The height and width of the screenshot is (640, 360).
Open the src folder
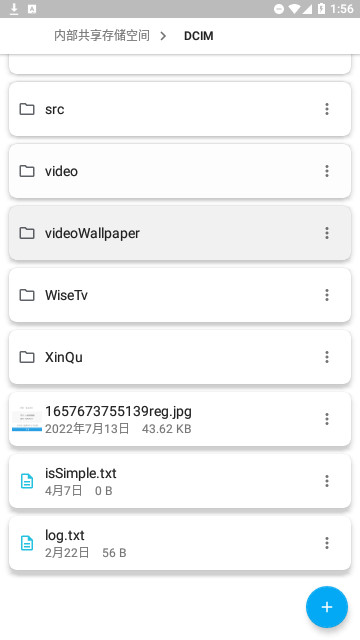(180, 109)
